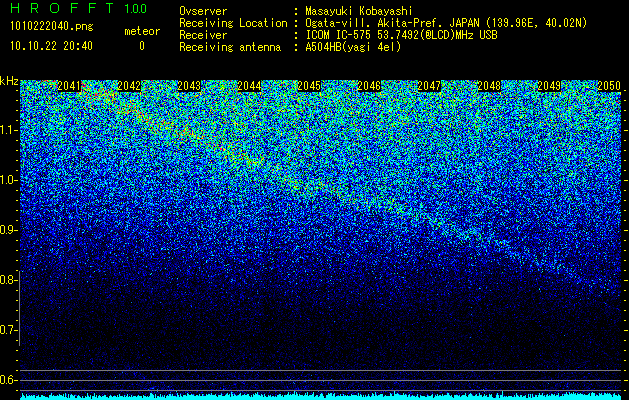
Task: Click the 2044 time marker
Action: [249, 86]
